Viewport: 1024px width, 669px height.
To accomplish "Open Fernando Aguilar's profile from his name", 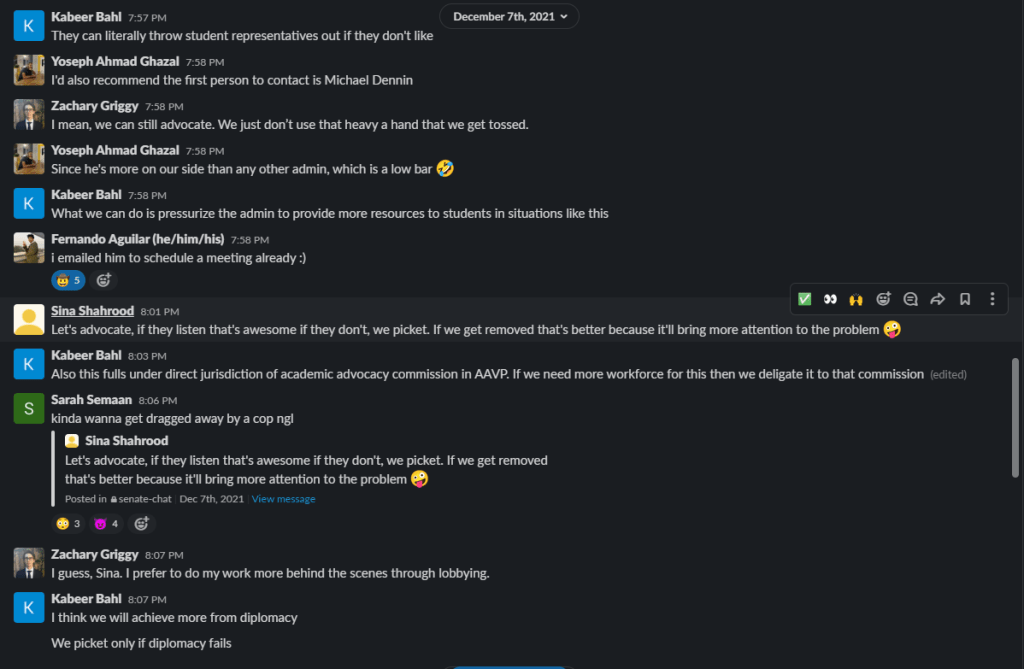I will tap(137, 239).
